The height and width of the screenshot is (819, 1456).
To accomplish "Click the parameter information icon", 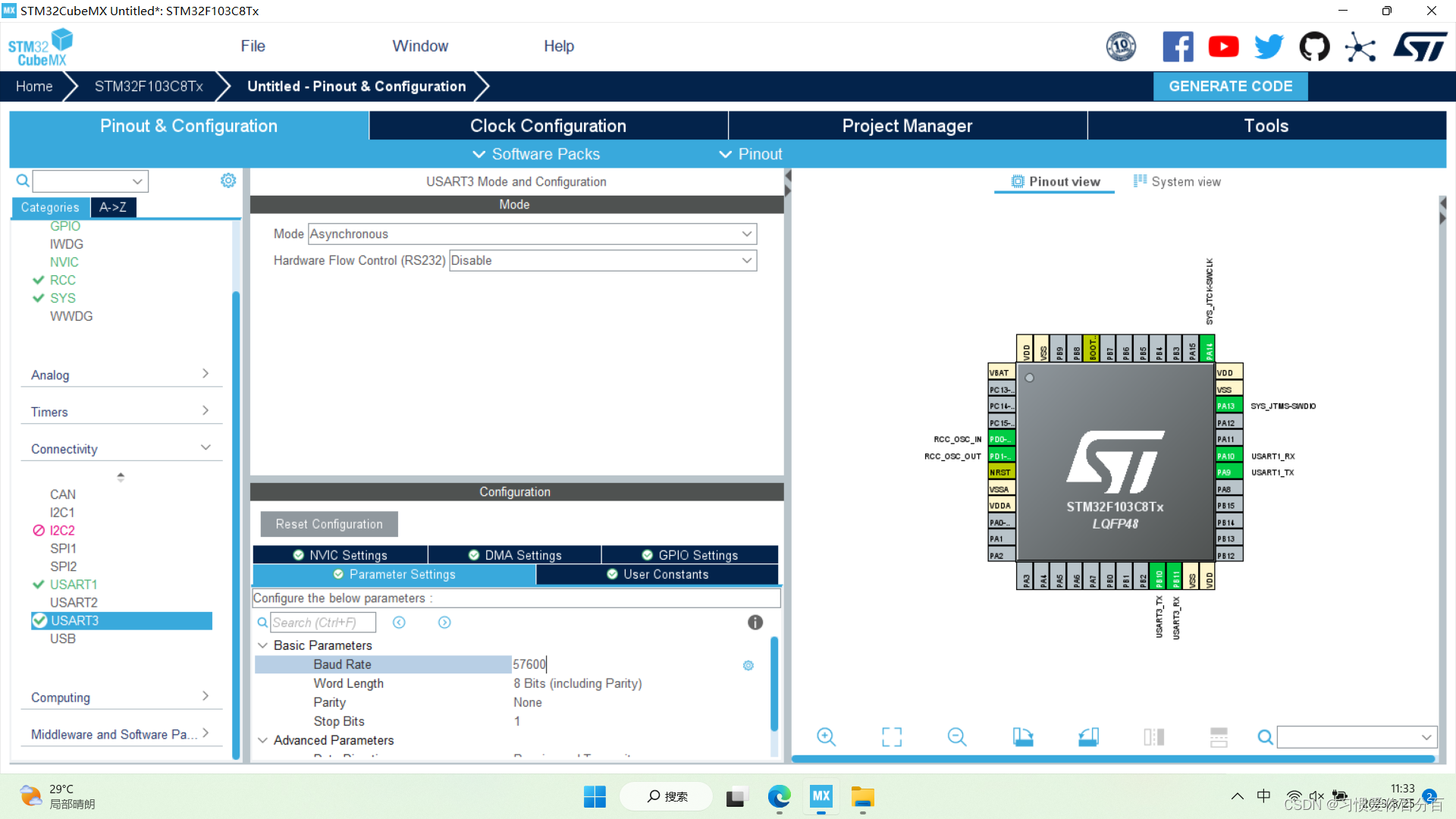I will (755, 622).
